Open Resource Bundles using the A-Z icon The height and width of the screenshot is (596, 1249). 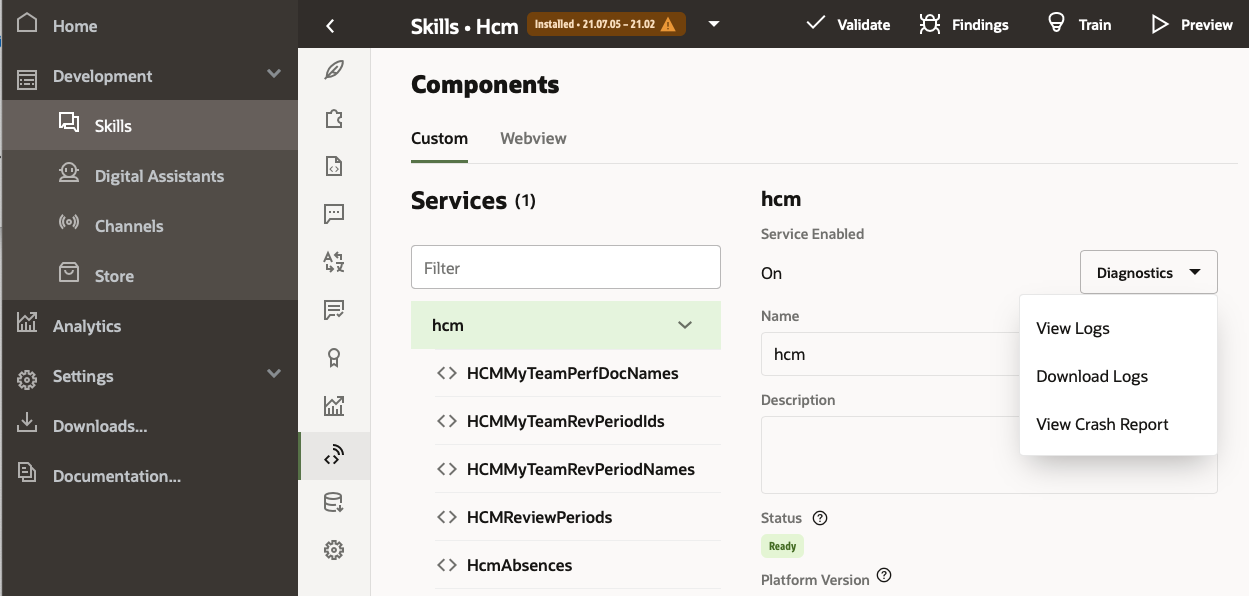pos(334,262)
